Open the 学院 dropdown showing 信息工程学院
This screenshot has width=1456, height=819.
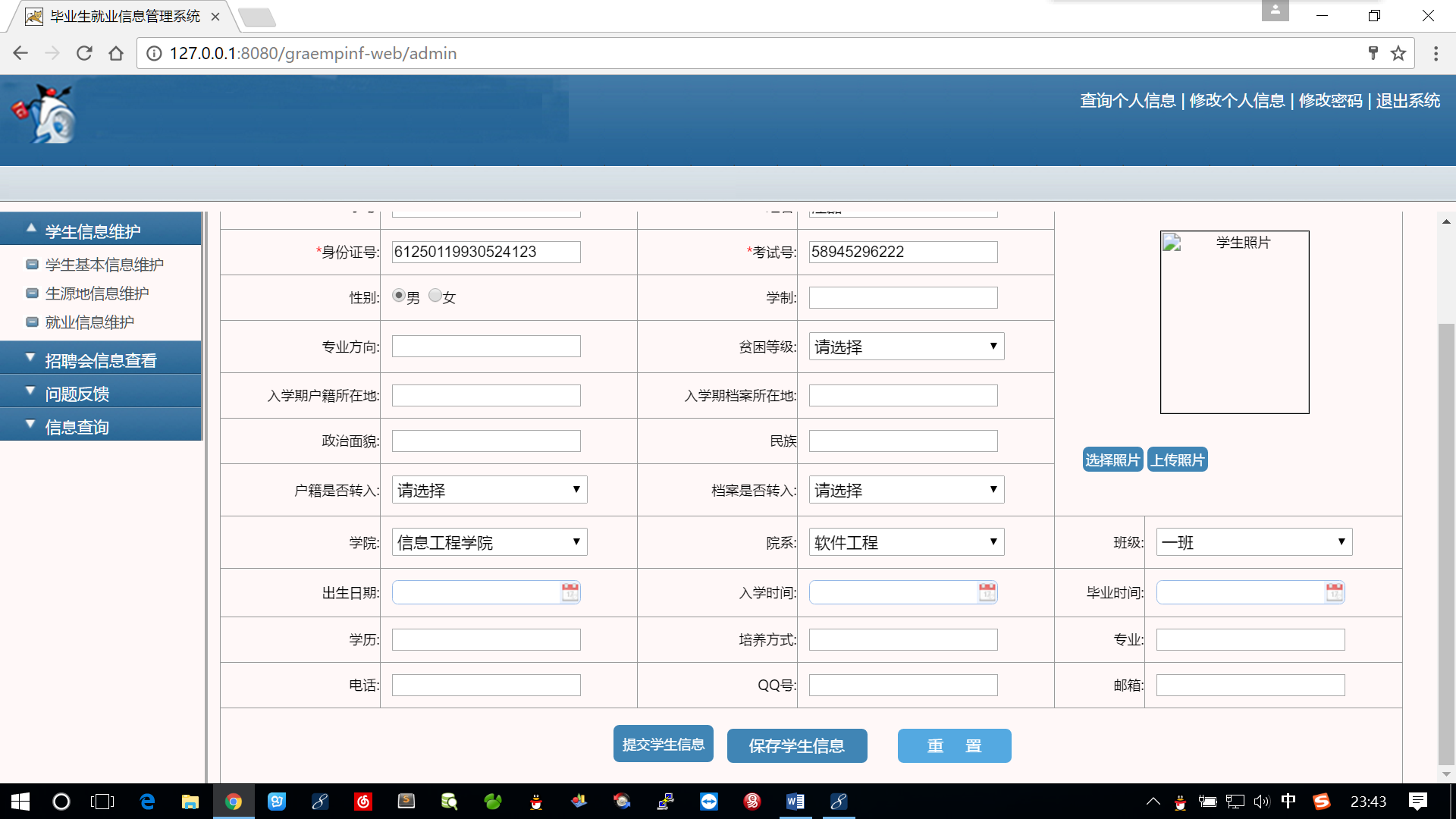489,542
